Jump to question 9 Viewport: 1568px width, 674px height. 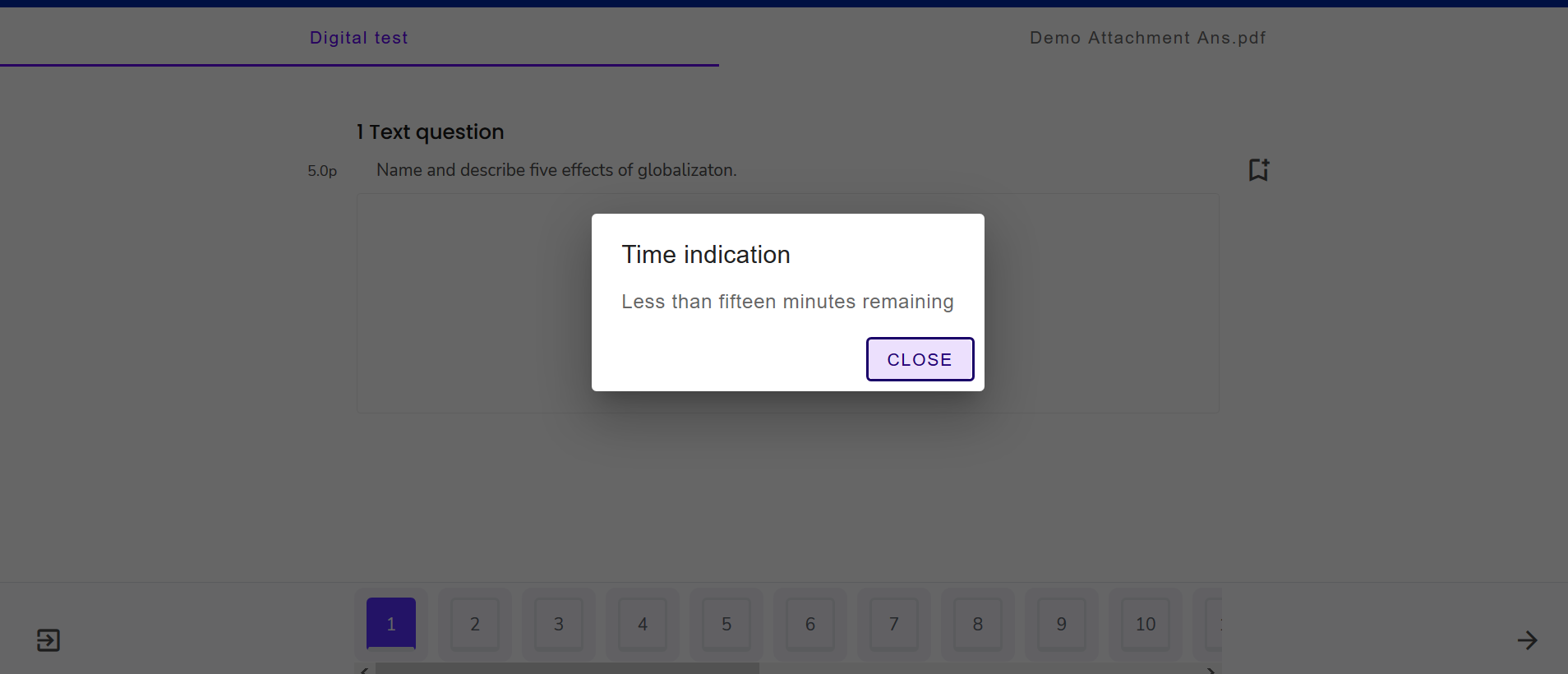click(x=1062, y=624)
